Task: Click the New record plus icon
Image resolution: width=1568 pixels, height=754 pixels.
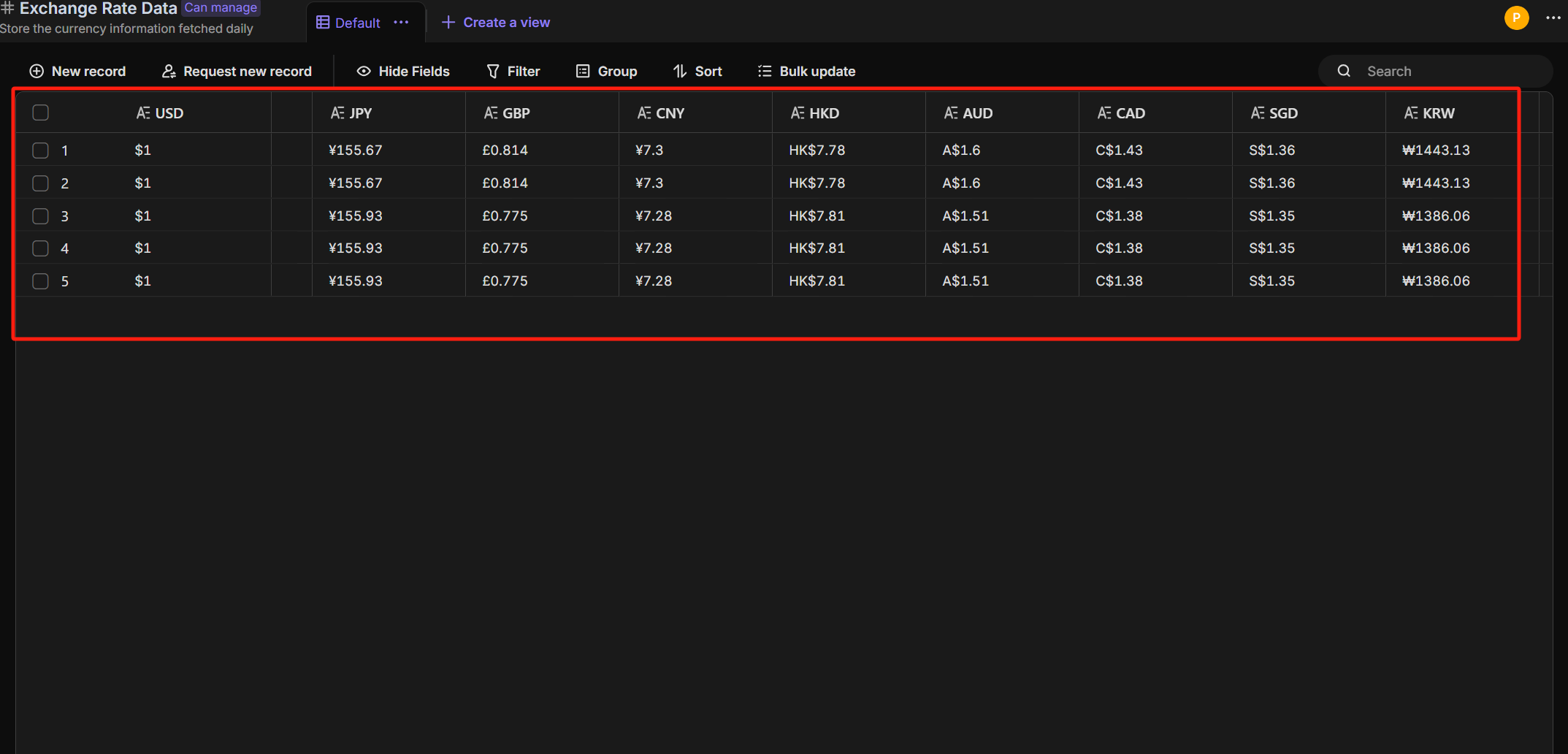Action: tap(37, 71)
